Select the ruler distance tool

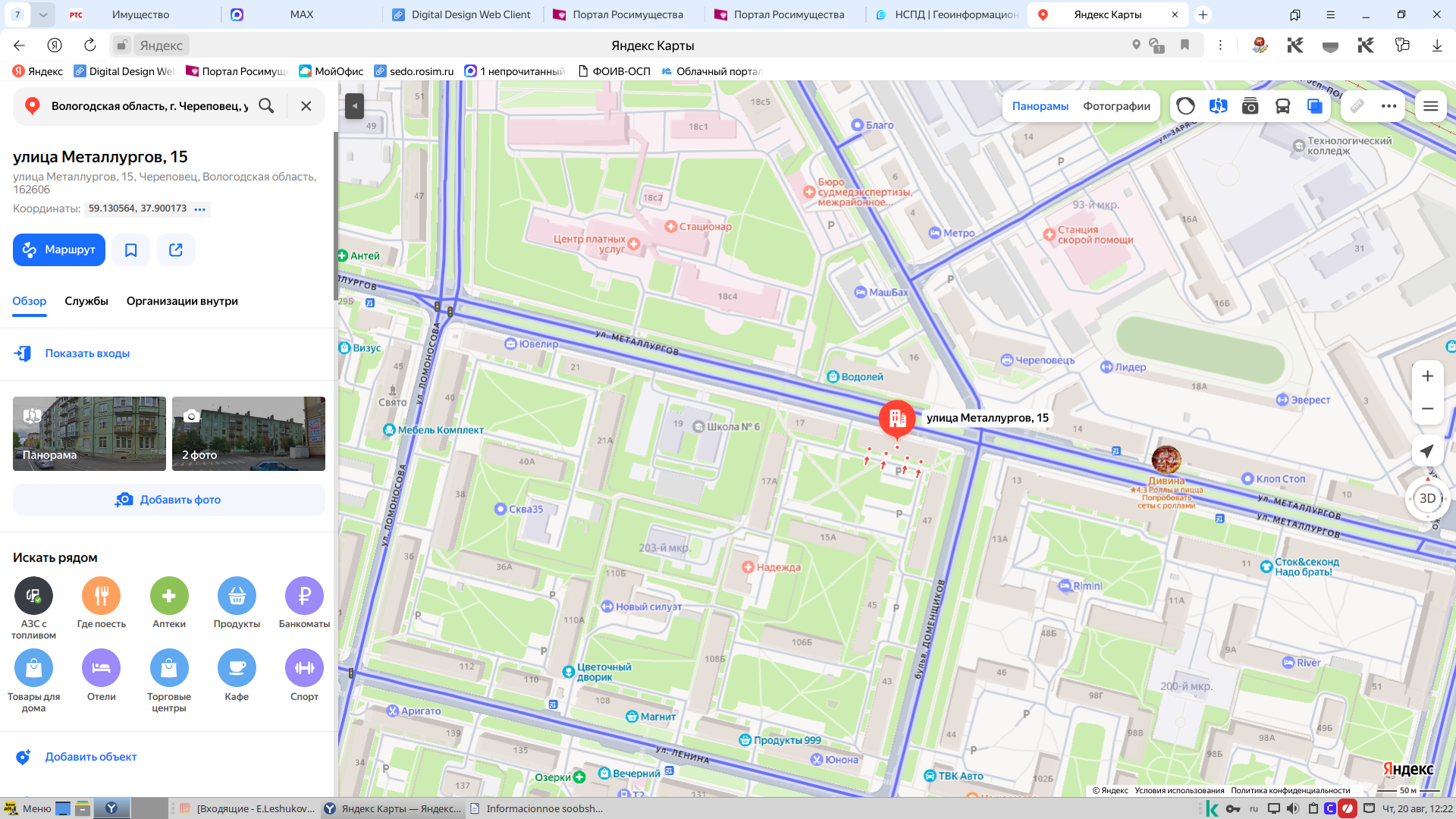click(x=1357, y=106)
